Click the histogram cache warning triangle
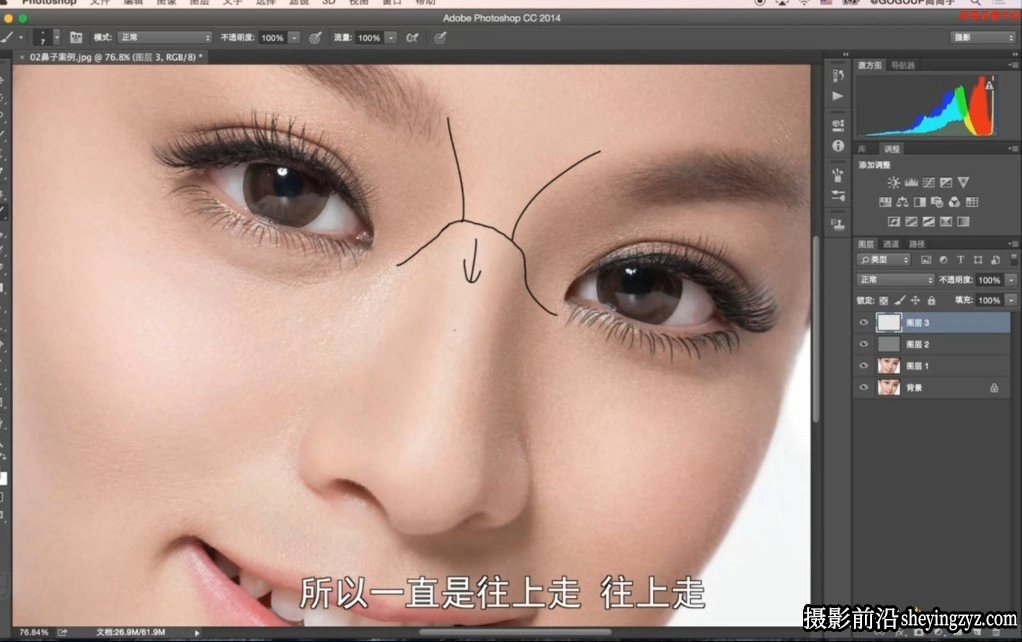 pos(989,85)
